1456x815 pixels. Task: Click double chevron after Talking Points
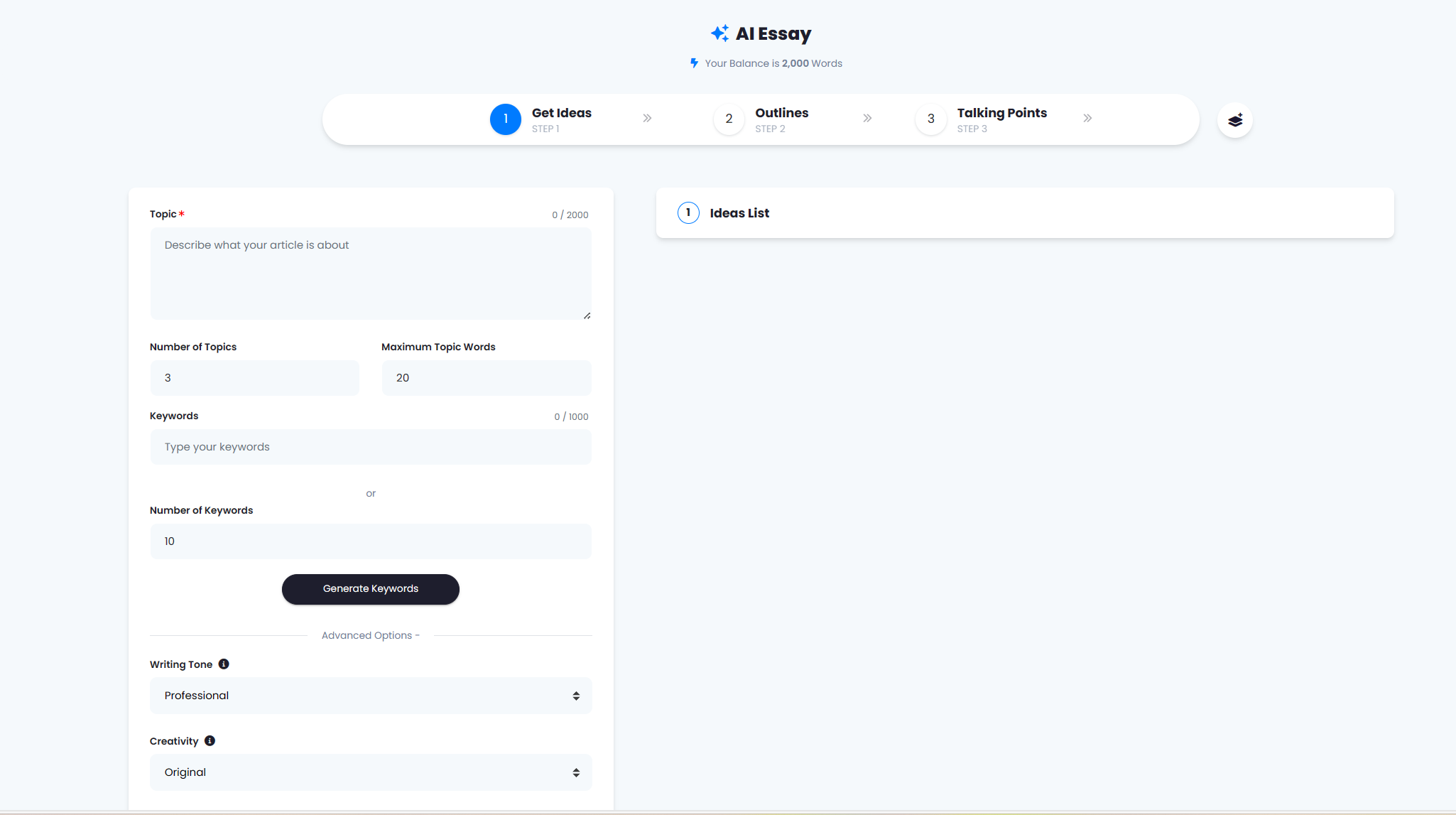[x=1087, y=119]
